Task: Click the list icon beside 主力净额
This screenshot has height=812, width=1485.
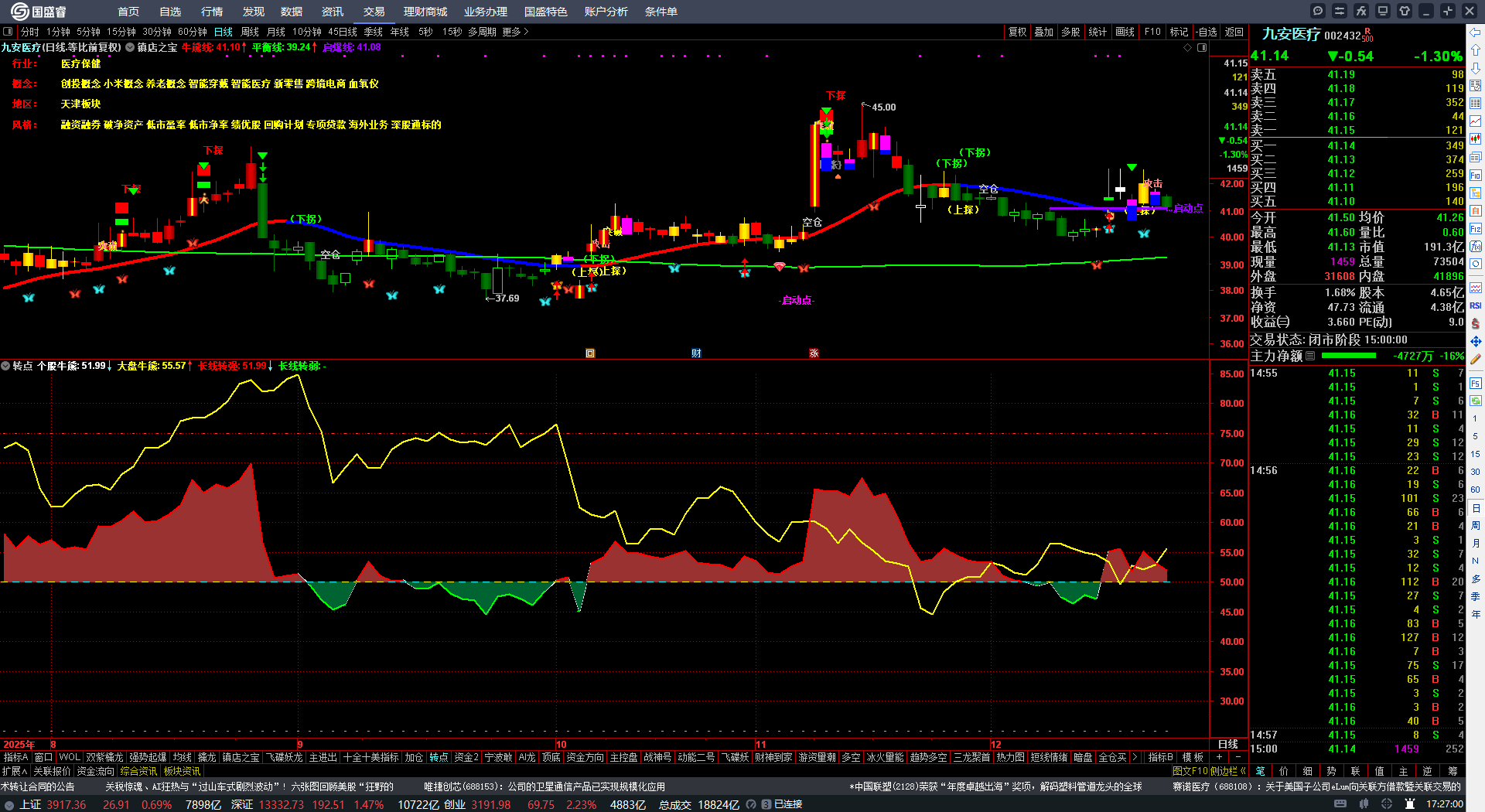Action: pos(1310,356)
